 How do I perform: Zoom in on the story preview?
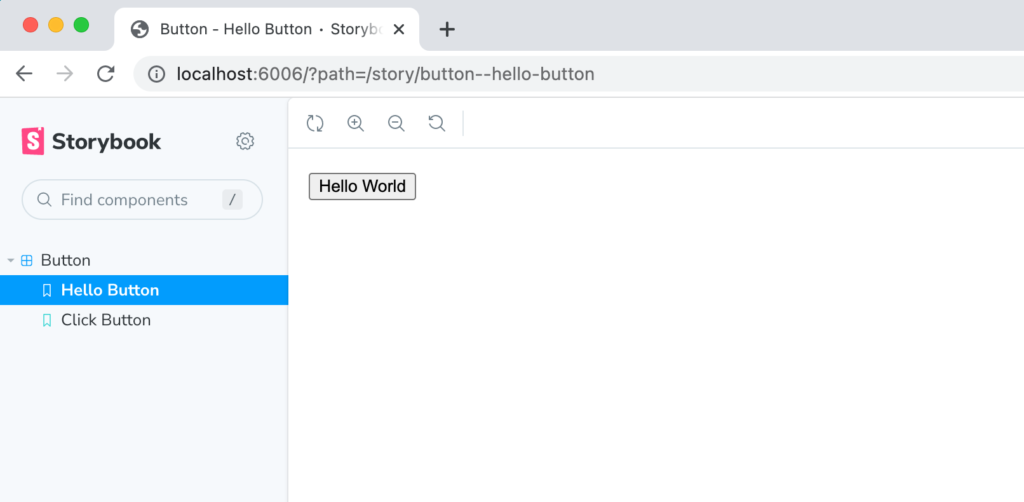355,123
